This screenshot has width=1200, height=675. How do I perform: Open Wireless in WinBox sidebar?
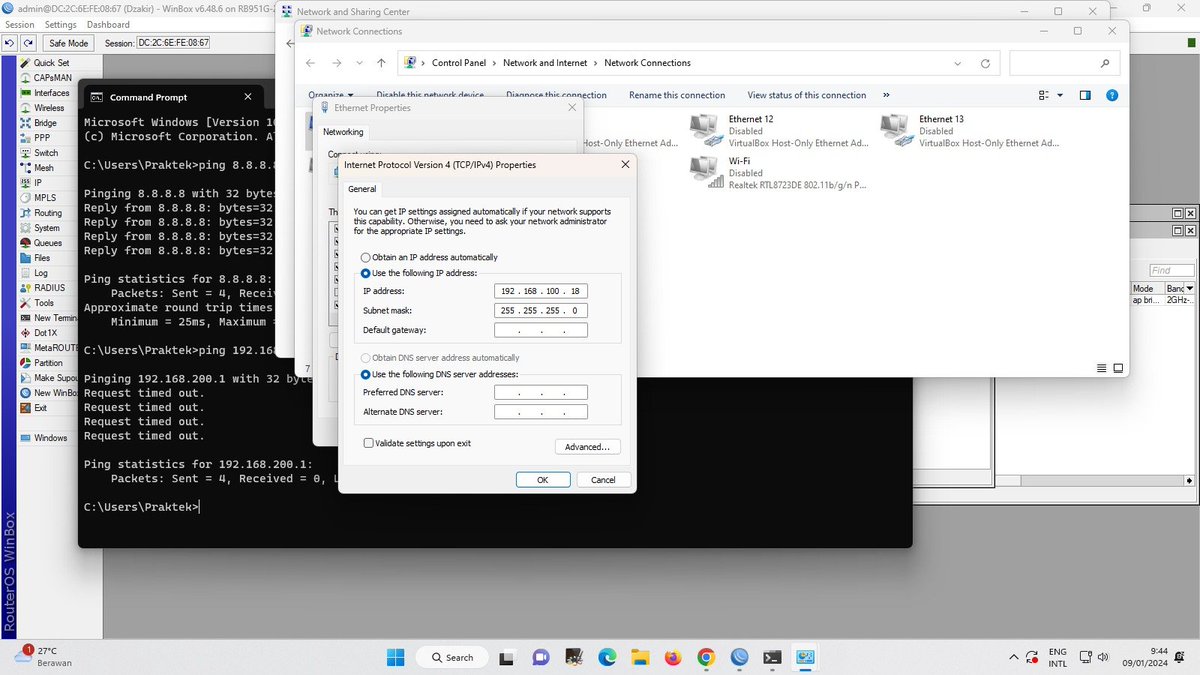tap(48, 108)
